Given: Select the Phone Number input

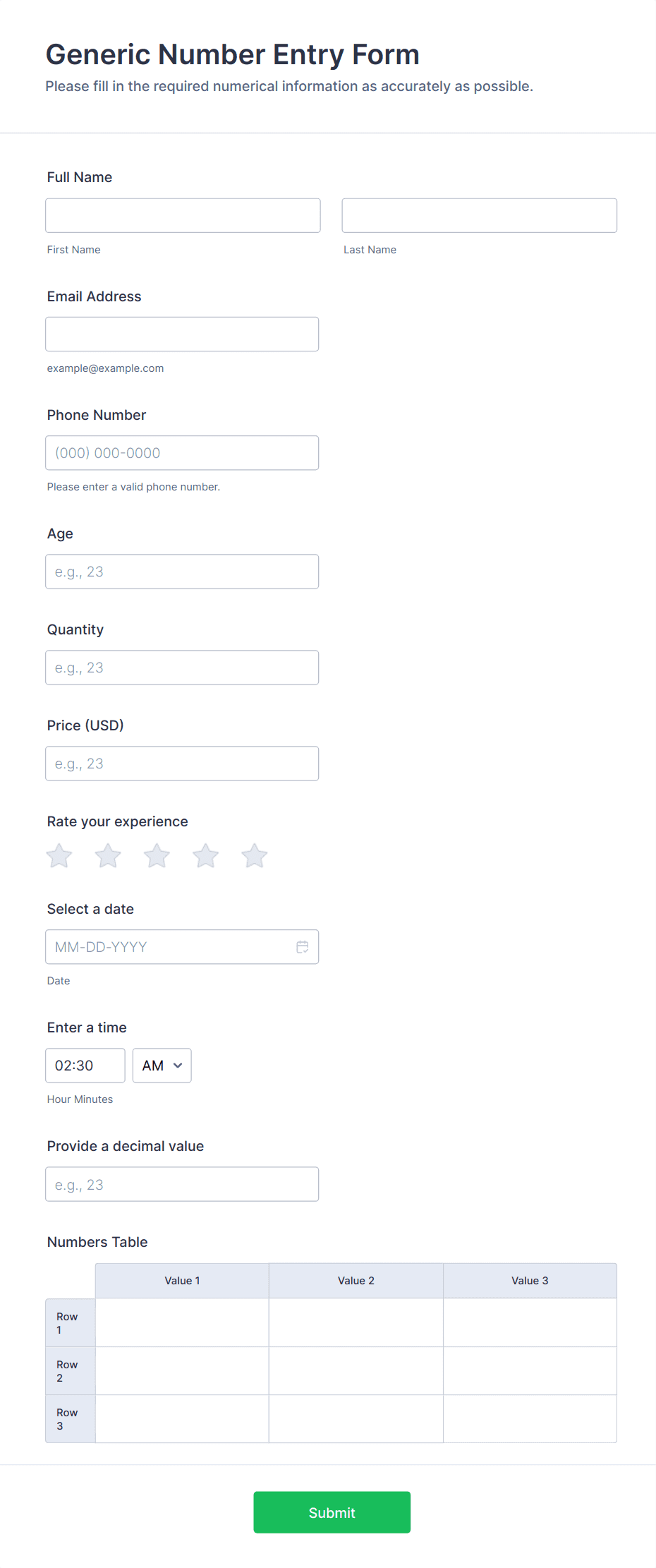Looking at the screenshot, I should tap(182, 453).
